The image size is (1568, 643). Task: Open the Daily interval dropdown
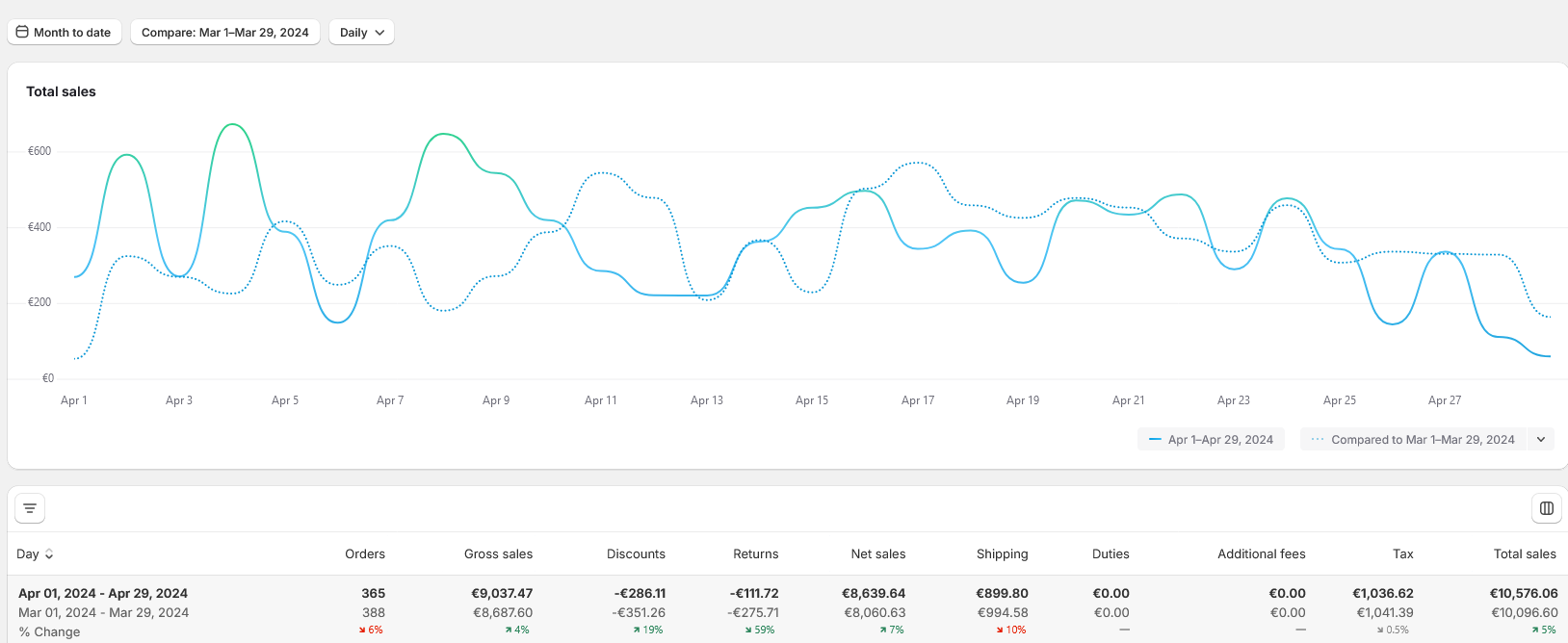[x=361, y=32]
